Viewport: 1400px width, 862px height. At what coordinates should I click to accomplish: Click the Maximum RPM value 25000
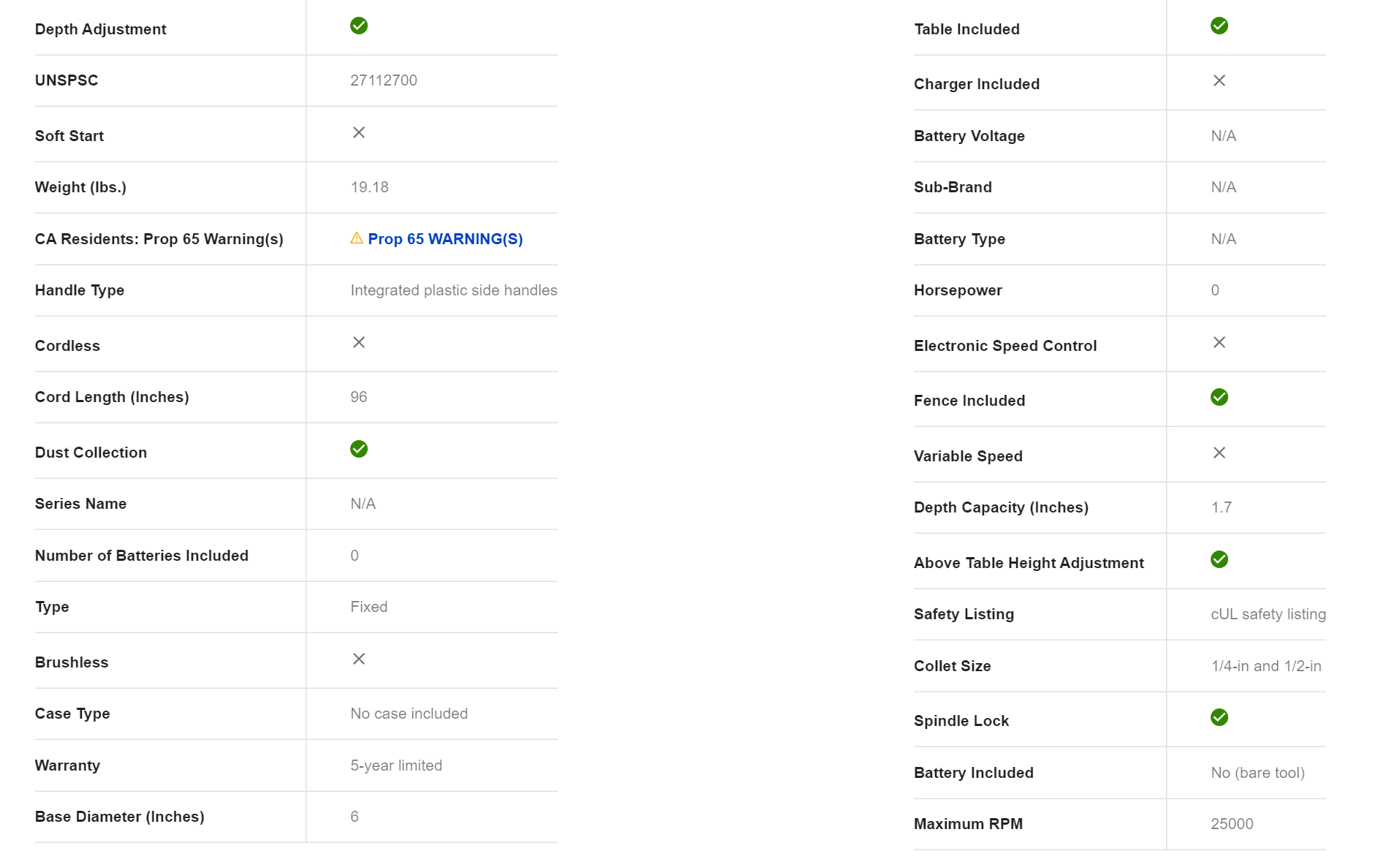pos(1231,824)
